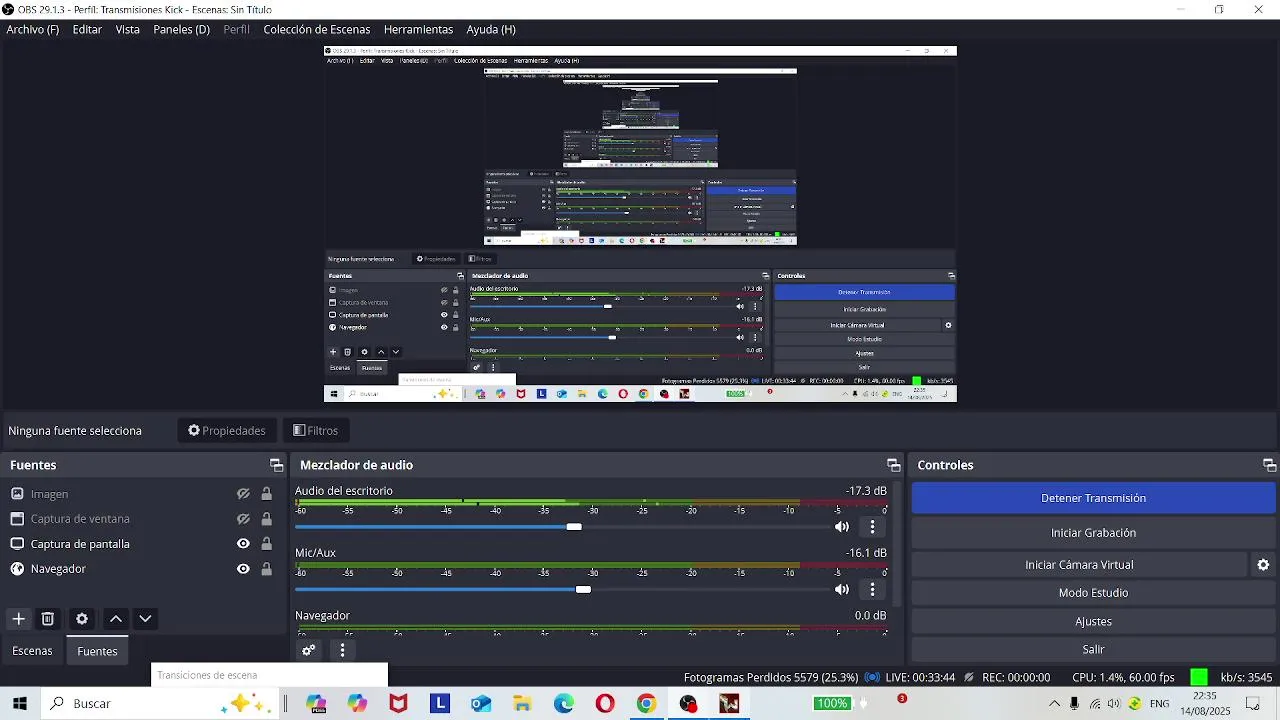Open advanced audio properties gears icon

[309, 650]
